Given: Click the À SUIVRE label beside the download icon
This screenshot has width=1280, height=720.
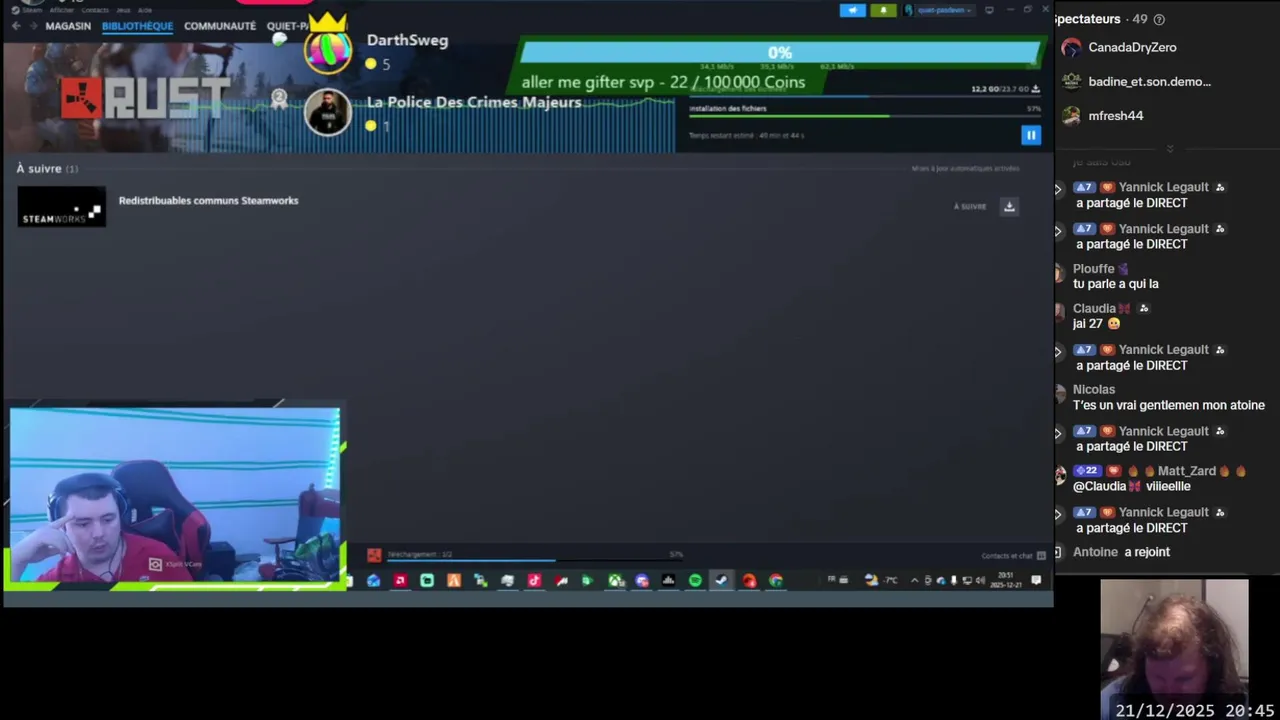Looking at the screenshot, I should click(x=970, y=207).
